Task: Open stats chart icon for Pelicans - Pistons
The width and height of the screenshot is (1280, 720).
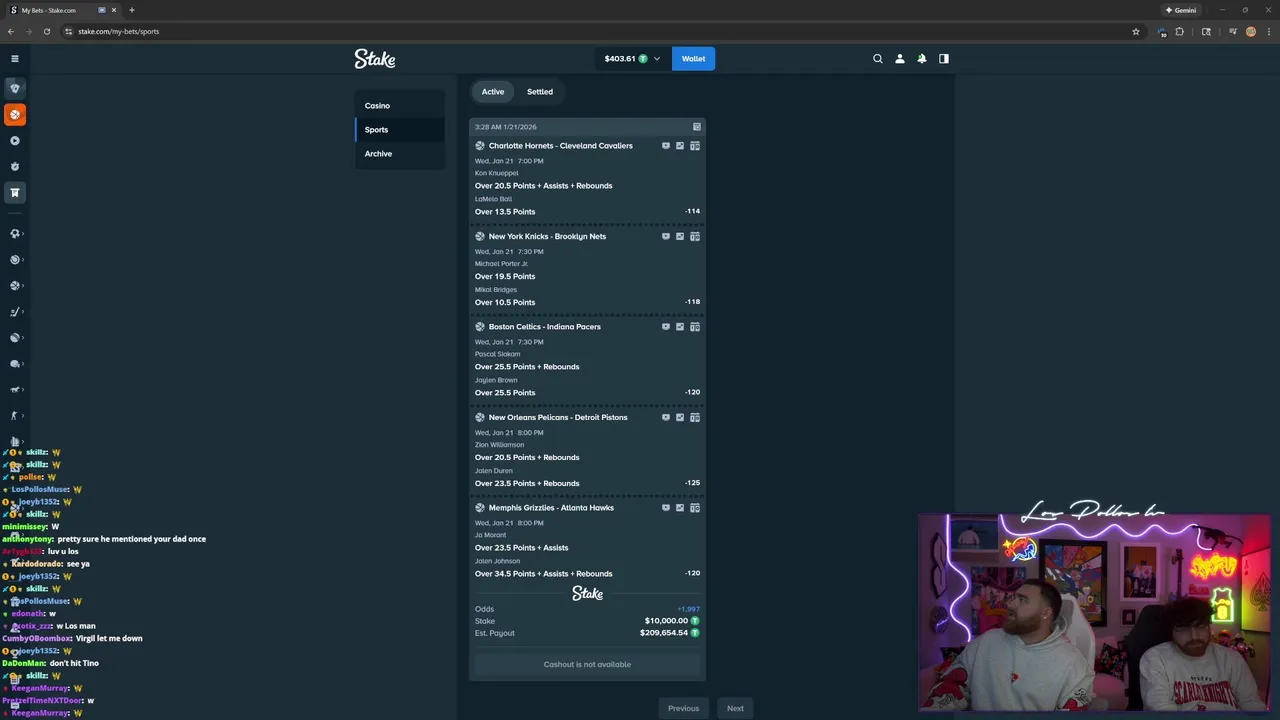Action: 680,417
